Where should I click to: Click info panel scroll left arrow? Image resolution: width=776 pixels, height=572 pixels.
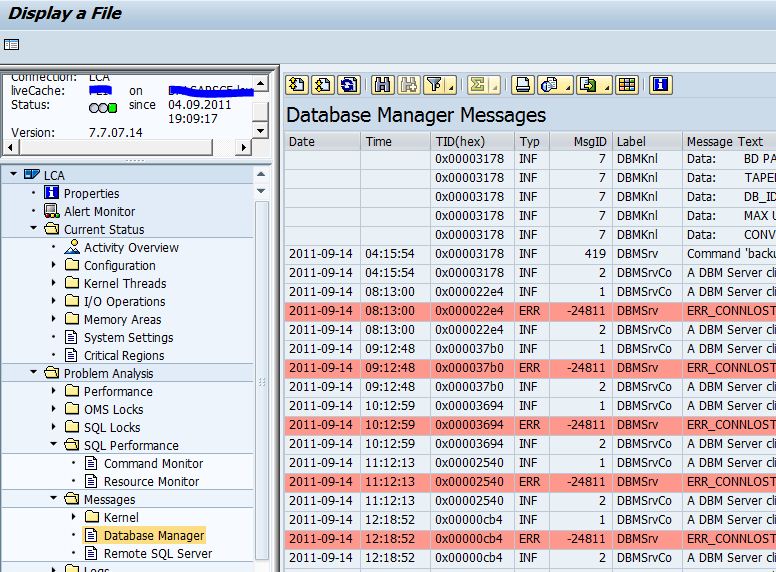pyautogui.click(x=11, y=147)
